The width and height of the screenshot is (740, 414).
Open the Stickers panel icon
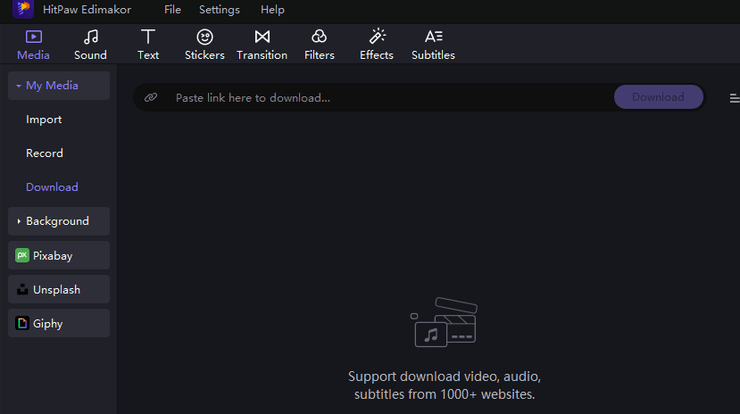coord(204,37)
